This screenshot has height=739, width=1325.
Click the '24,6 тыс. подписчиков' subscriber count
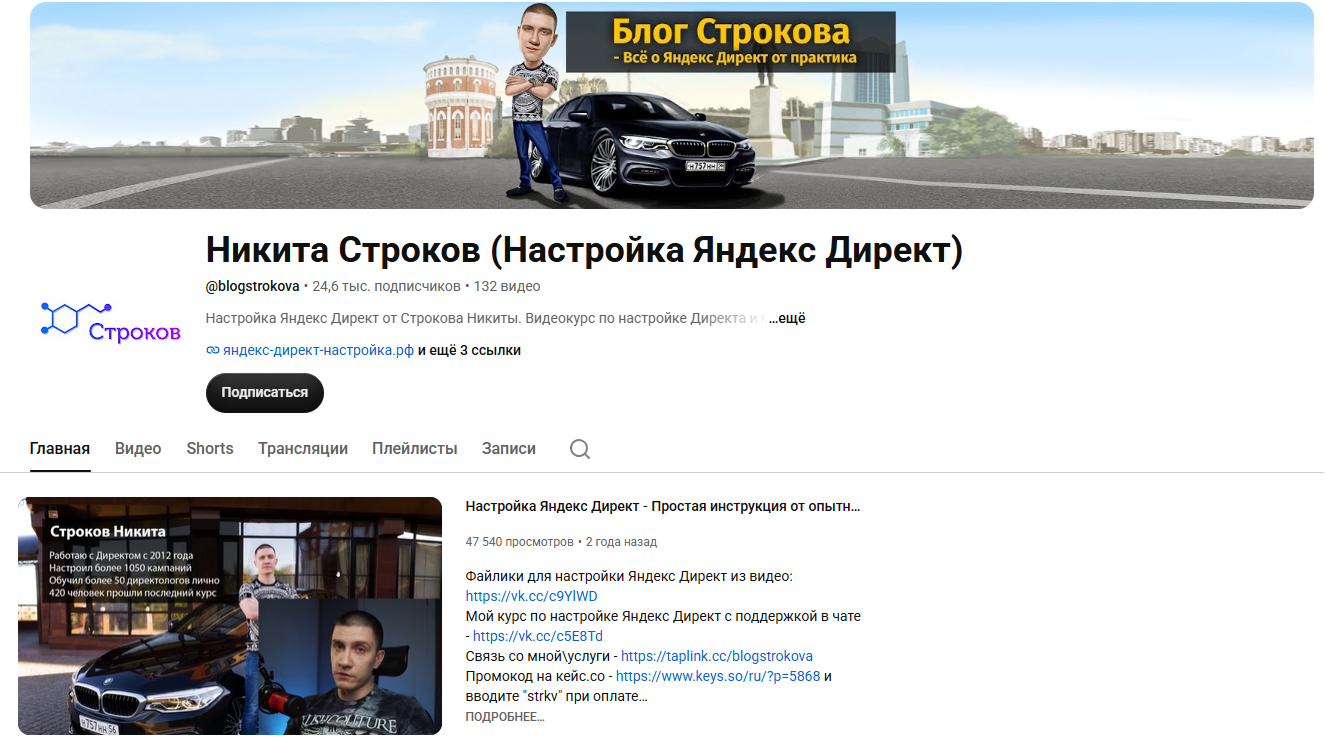pos(386,287)
